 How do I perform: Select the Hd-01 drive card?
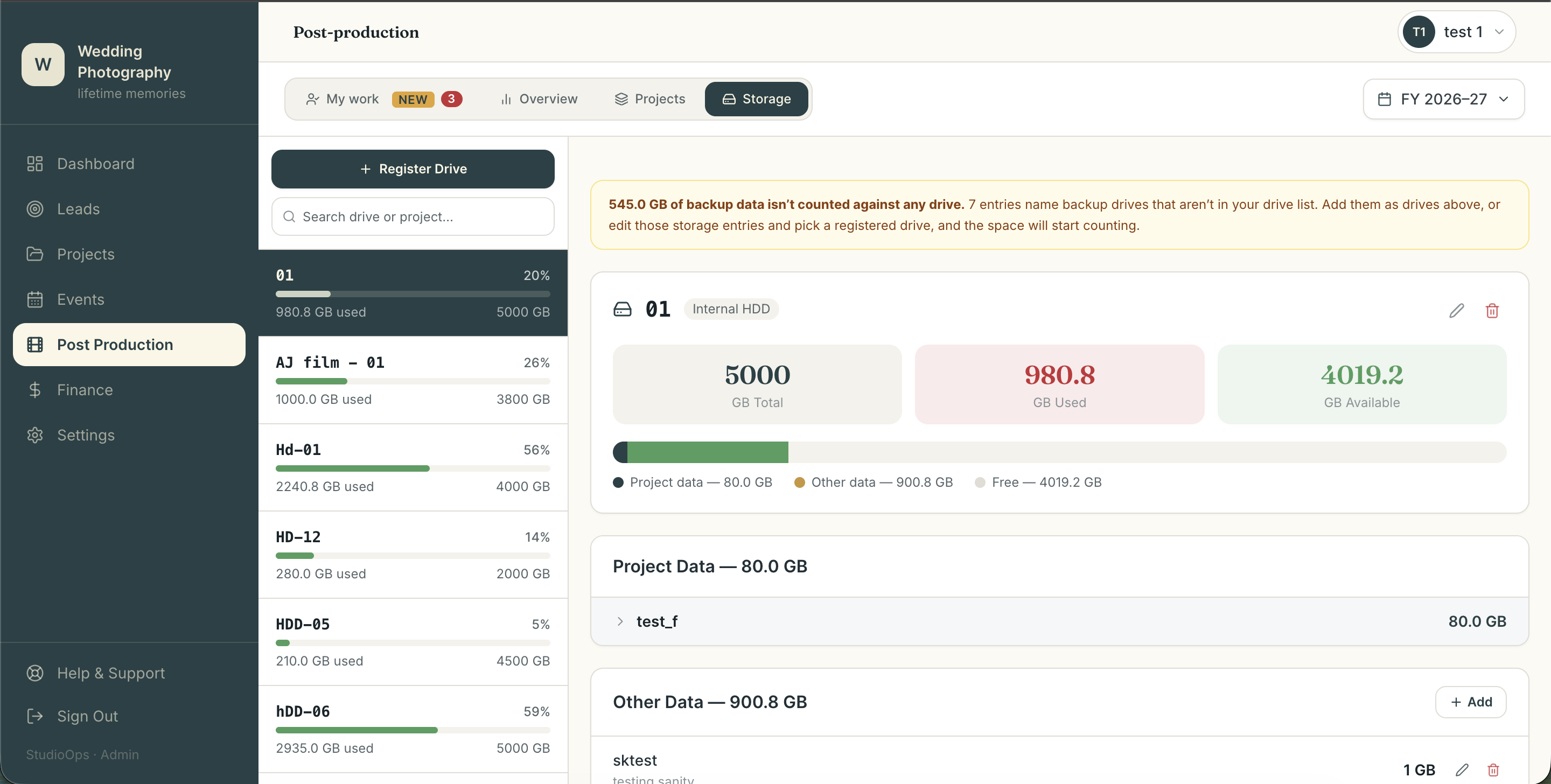click(413, 467)
